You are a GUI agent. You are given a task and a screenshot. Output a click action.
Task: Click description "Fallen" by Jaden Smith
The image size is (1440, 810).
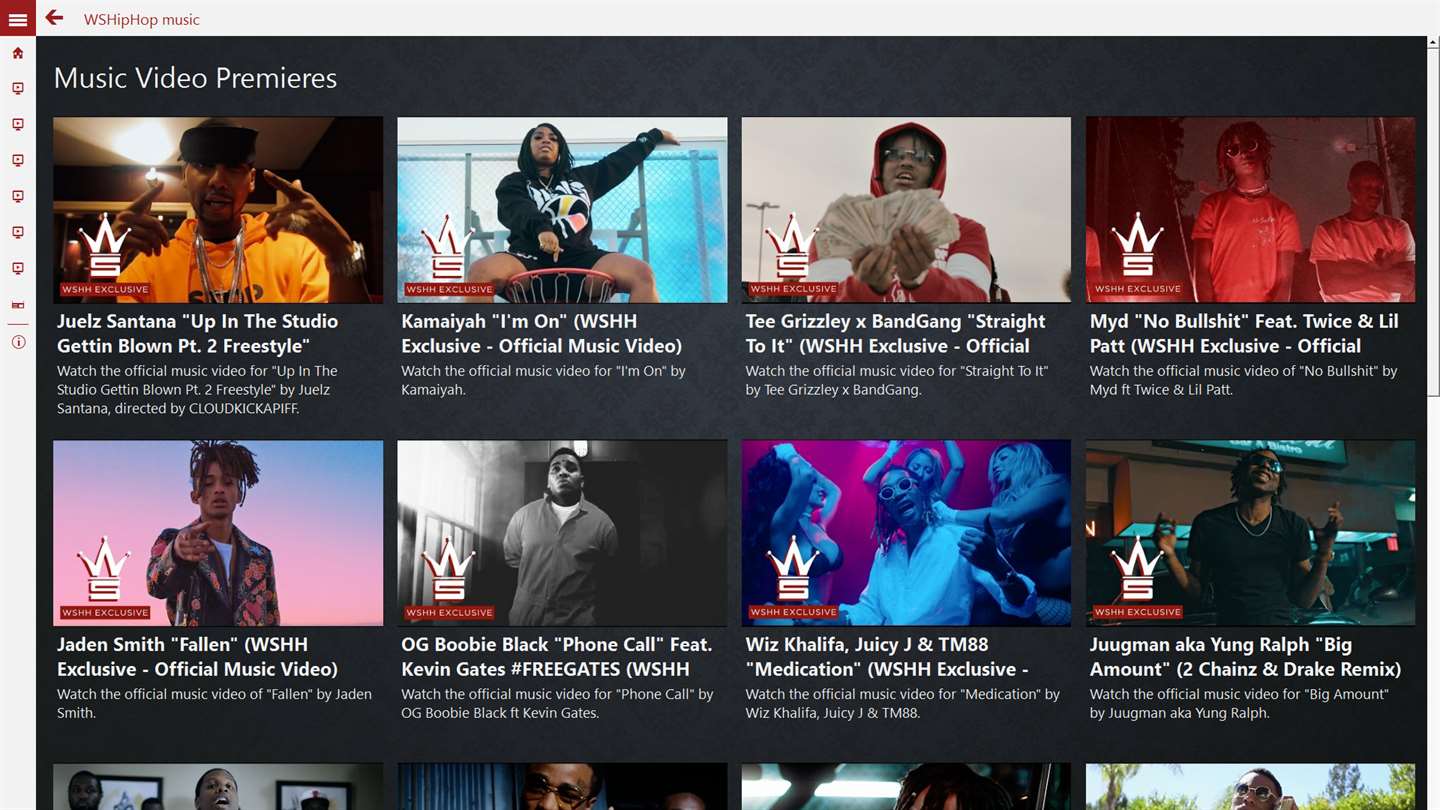[x=215, y=703]
